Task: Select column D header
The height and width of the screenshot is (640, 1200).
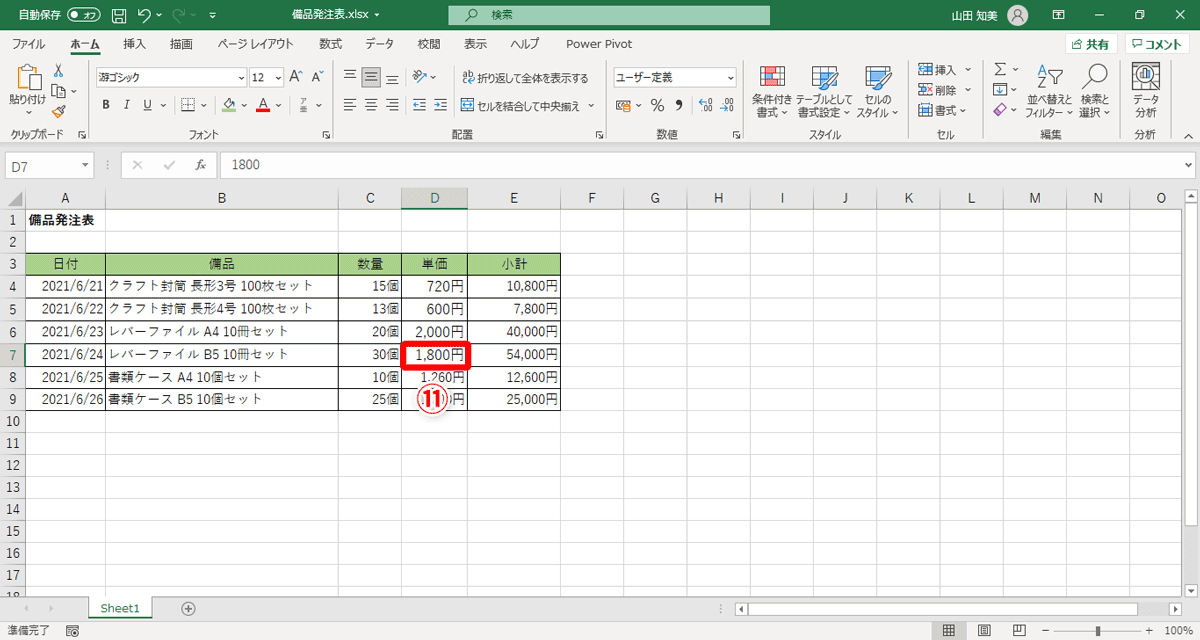Action: point(434,198)
